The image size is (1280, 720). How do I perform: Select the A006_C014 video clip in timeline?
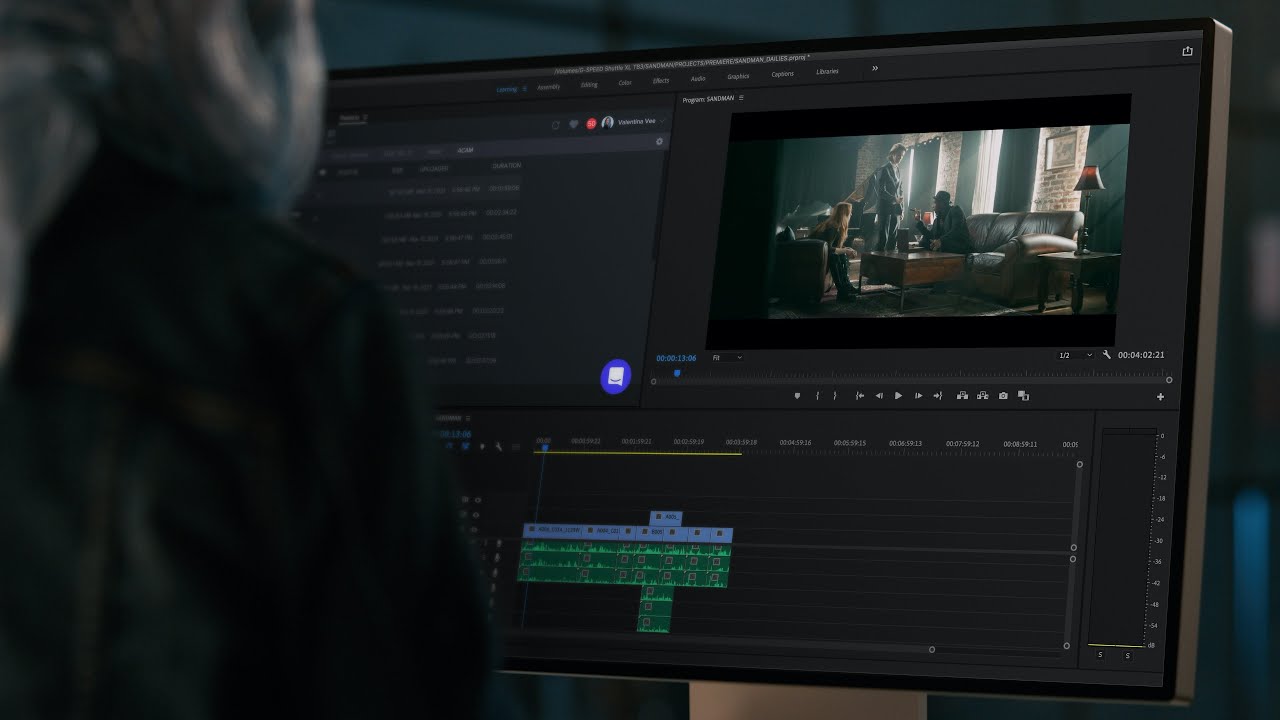(553, 531)
